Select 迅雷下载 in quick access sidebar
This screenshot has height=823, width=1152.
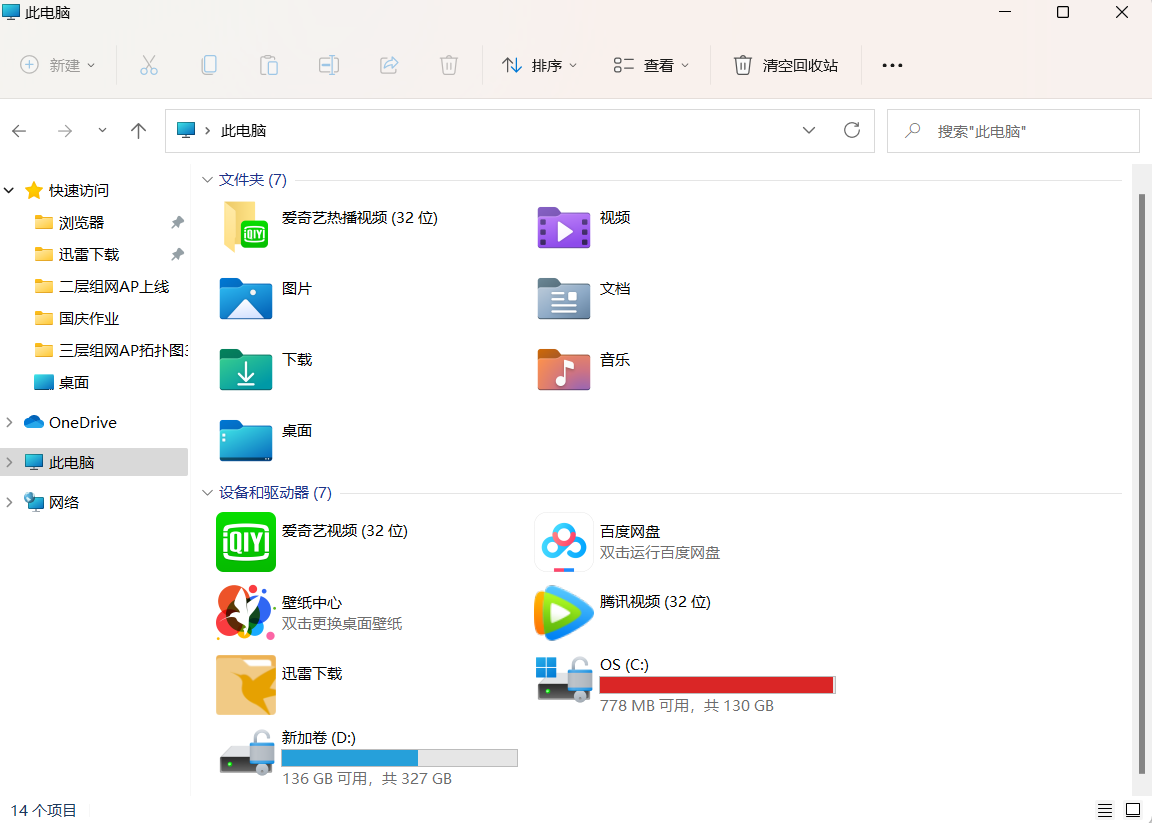[89, 254]
